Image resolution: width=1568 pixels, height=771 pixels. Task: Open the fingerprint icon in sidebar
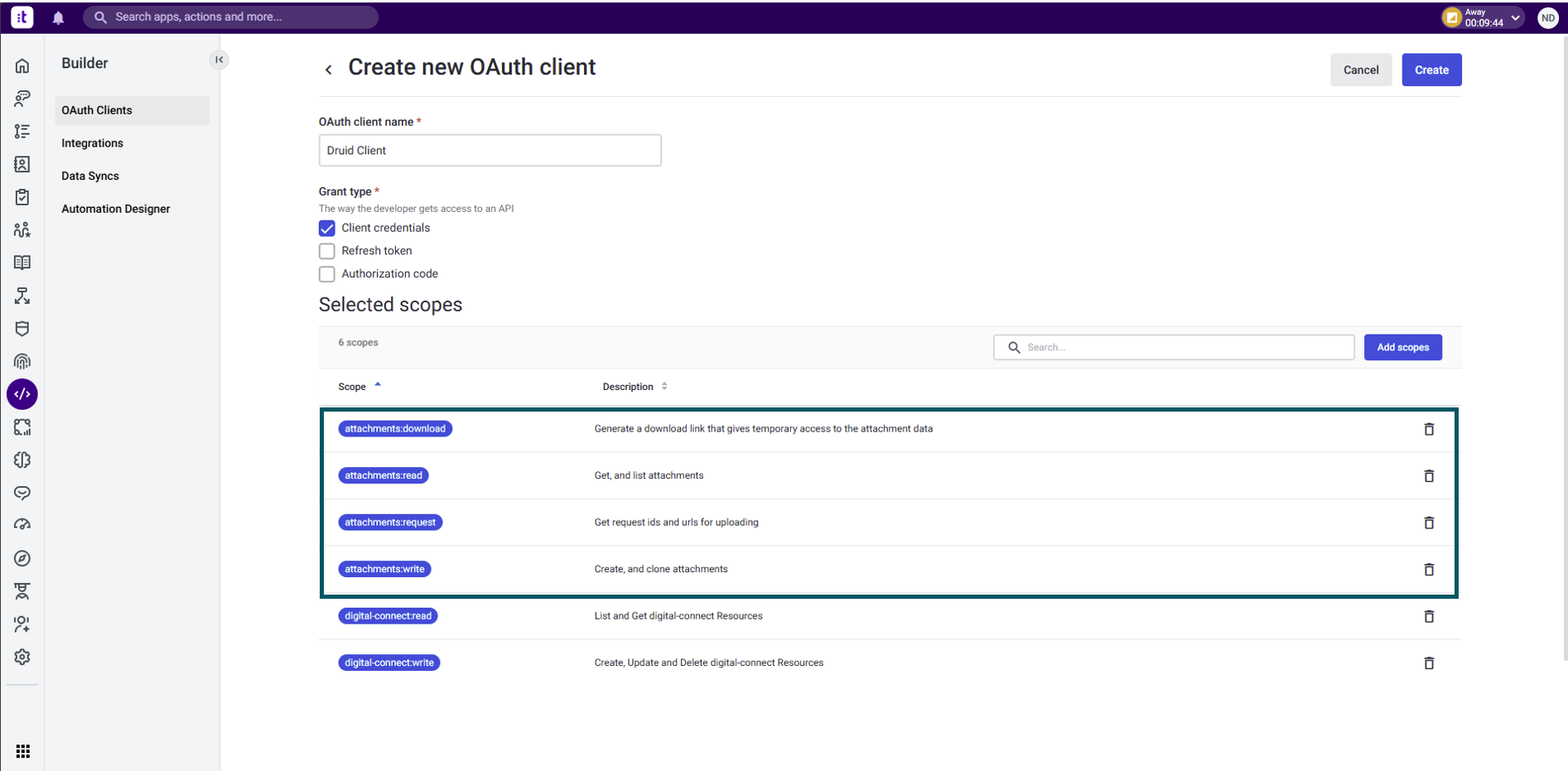pos(22,361)
